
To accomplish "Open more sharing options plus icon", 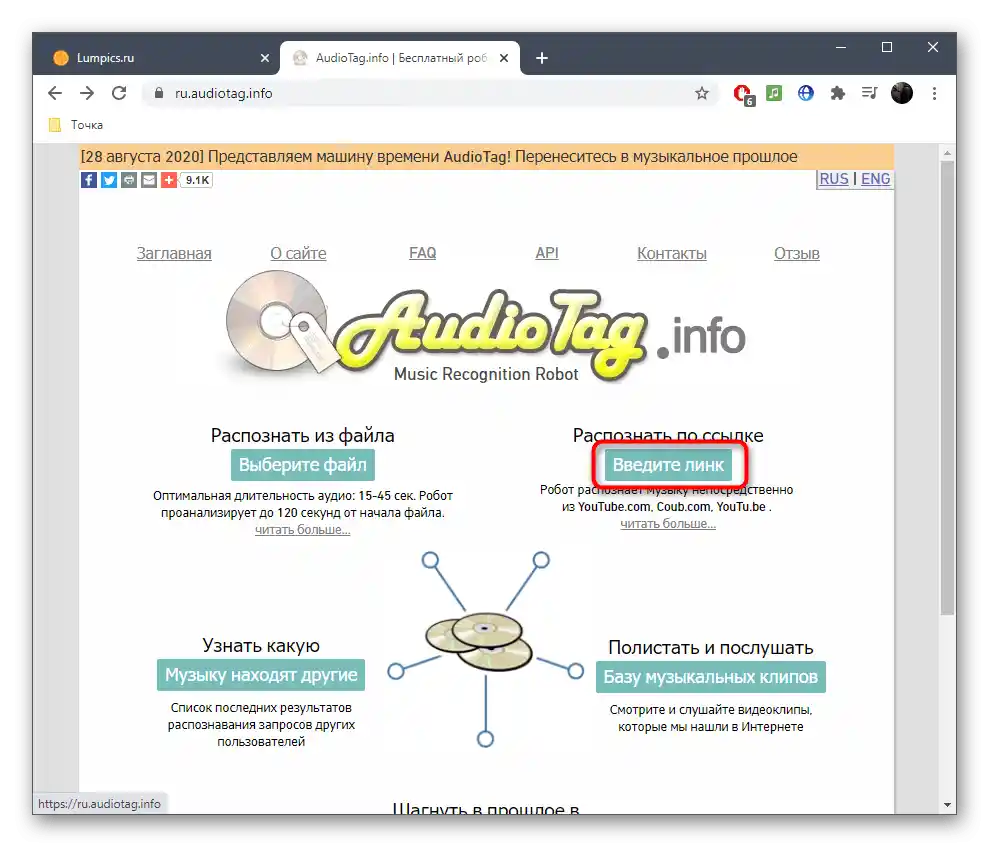I will (x=168, y=180).
